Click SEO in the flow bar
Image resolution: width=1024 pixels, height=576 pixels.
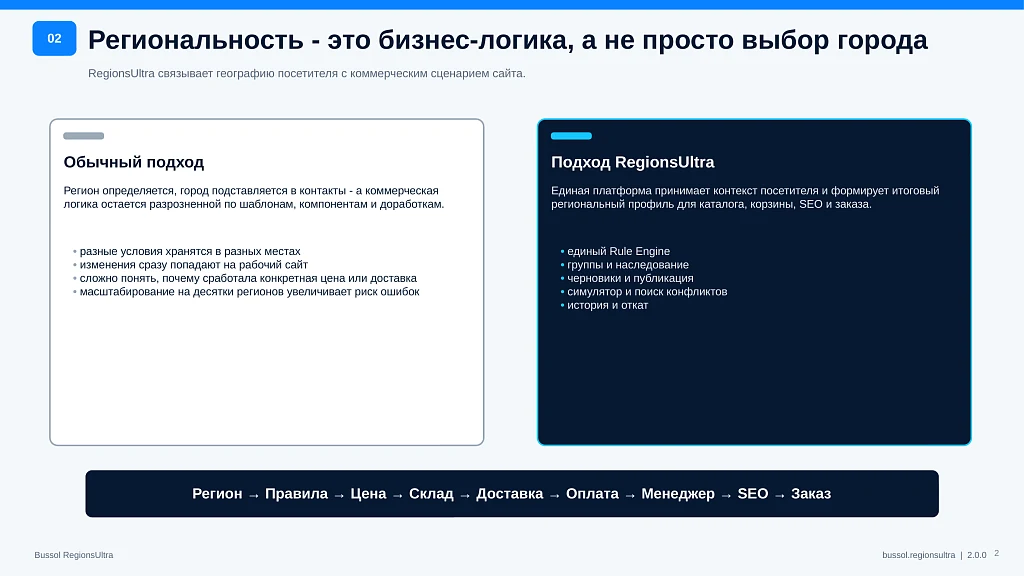coord(753,494)
